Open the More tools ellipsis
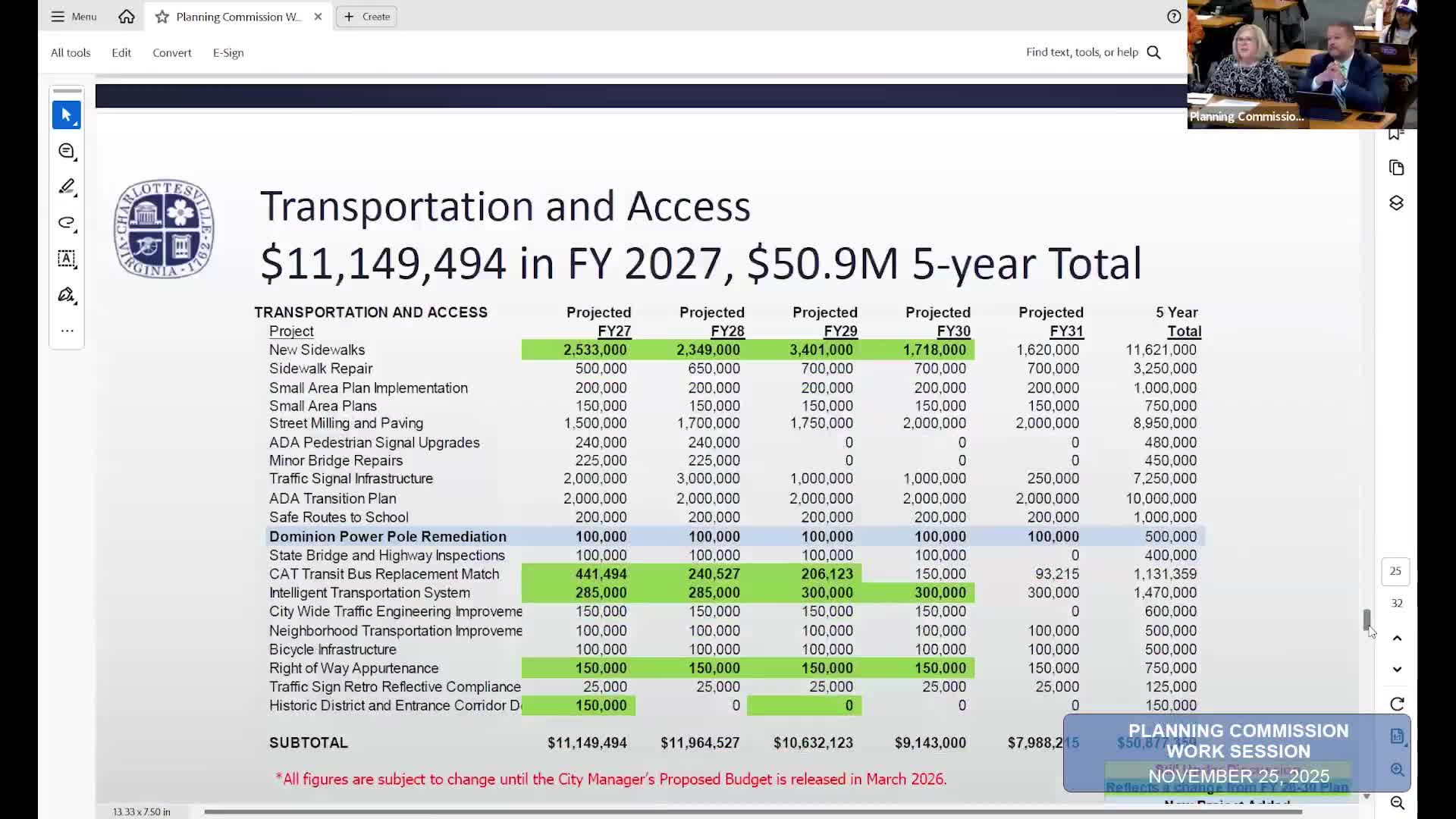This screenshot has width=1456, height=819. (x=67, y=331)
